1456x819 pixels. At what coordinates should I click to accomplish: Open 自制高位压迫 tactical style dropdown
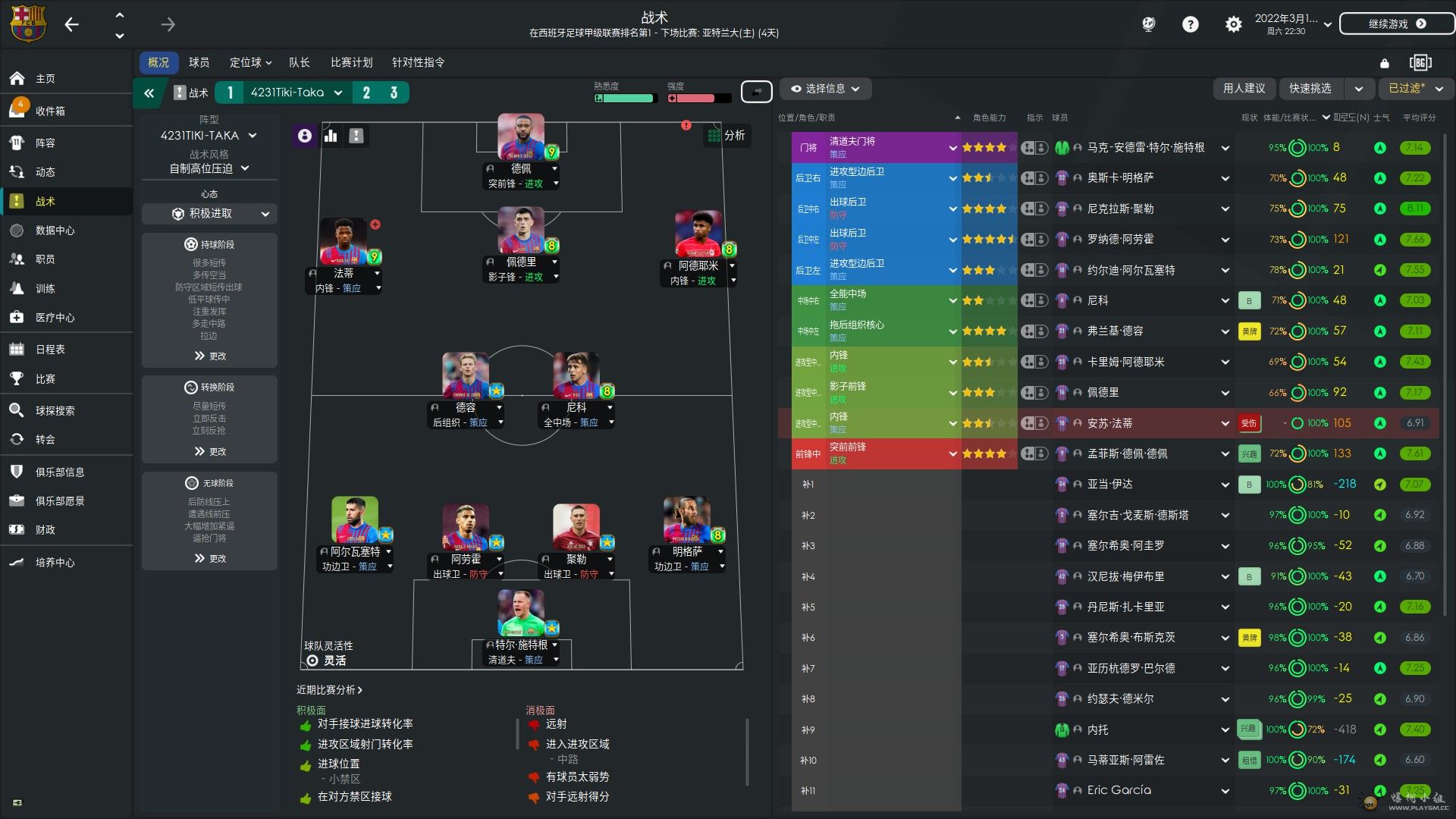(x=209, y=168)
